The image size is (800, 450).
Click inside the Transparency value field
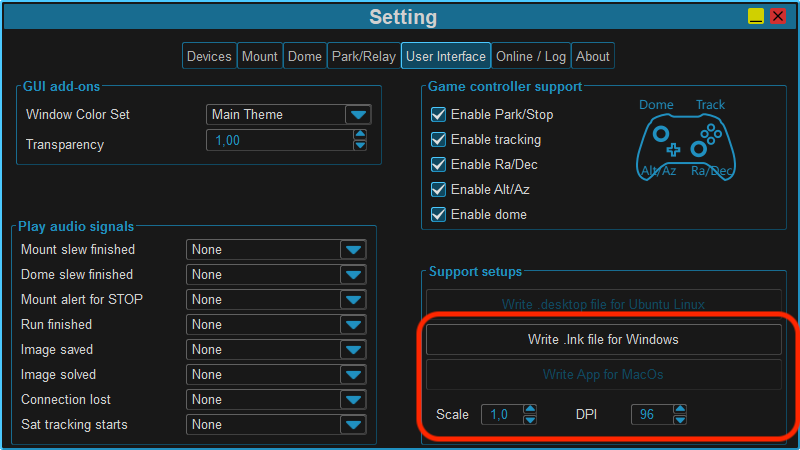[x=280, y=140]
